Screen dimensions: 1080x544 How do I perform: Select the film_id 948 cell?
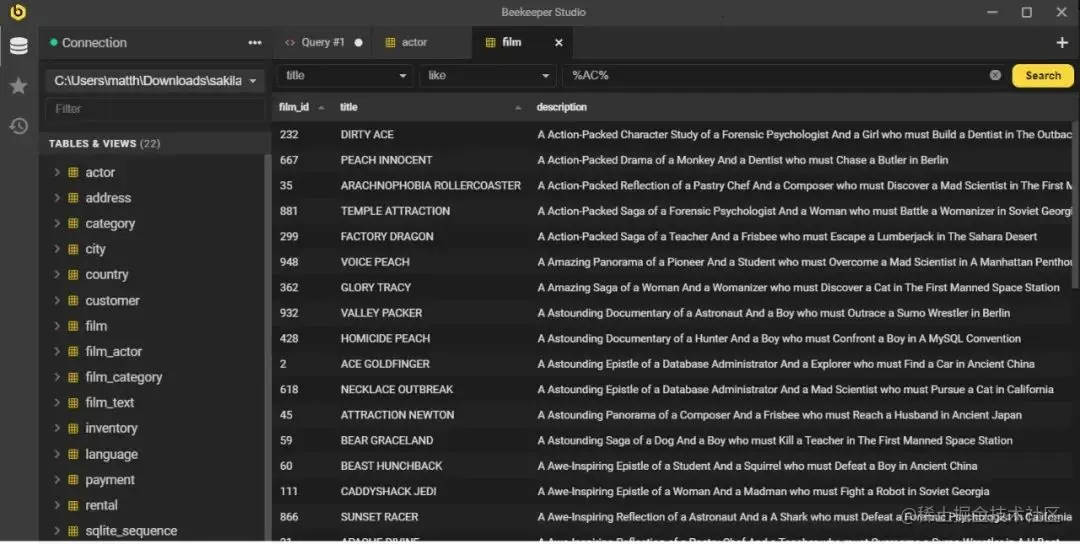click(289, 262)
